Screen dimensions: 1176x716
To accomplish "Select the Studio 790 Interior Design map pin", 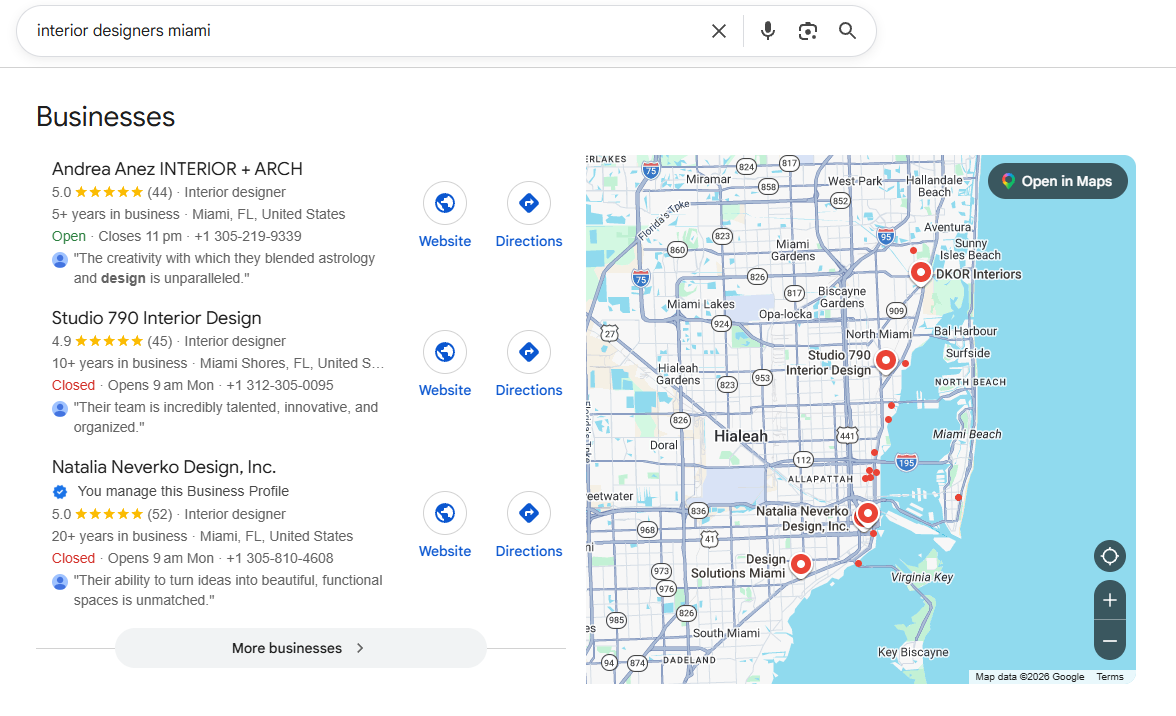I will (x=886, y=361).
